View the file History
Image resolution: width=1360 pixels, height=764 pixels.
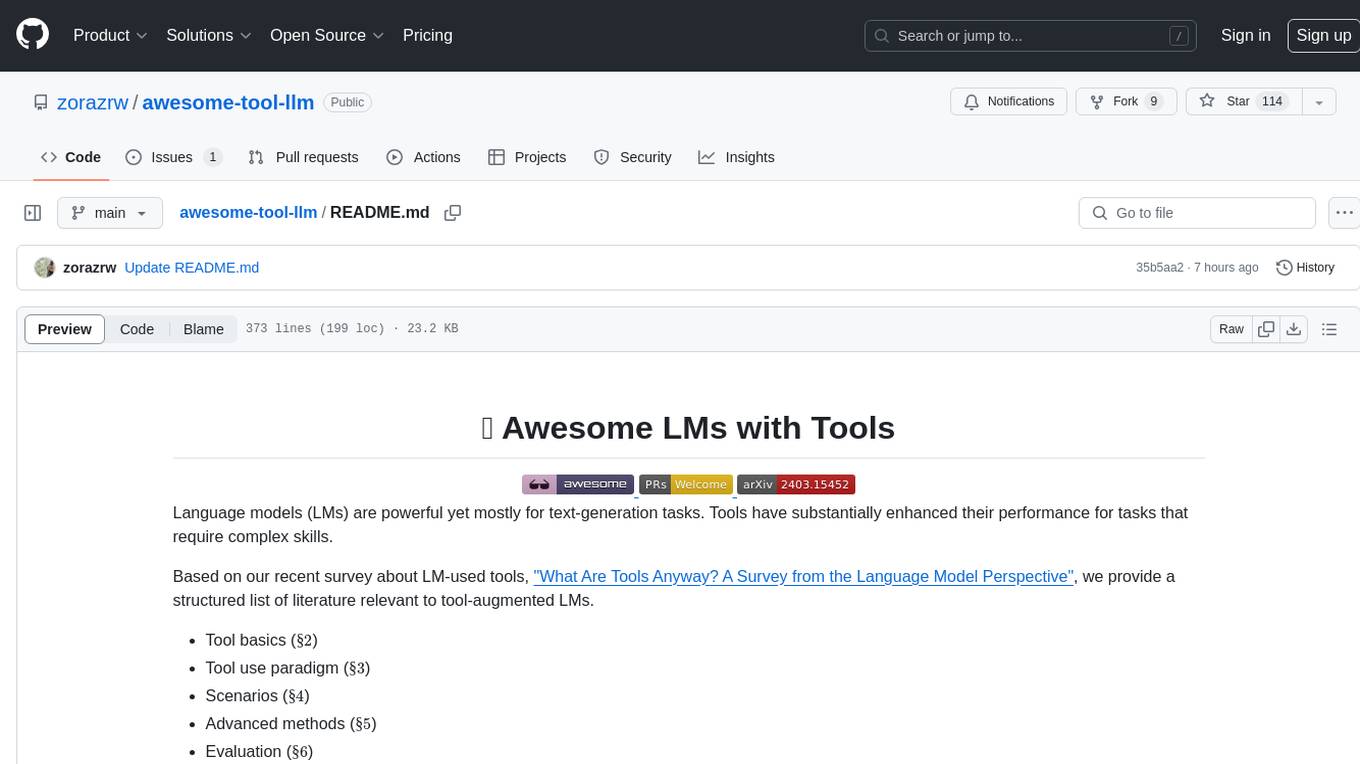(x=1305, y=268)
